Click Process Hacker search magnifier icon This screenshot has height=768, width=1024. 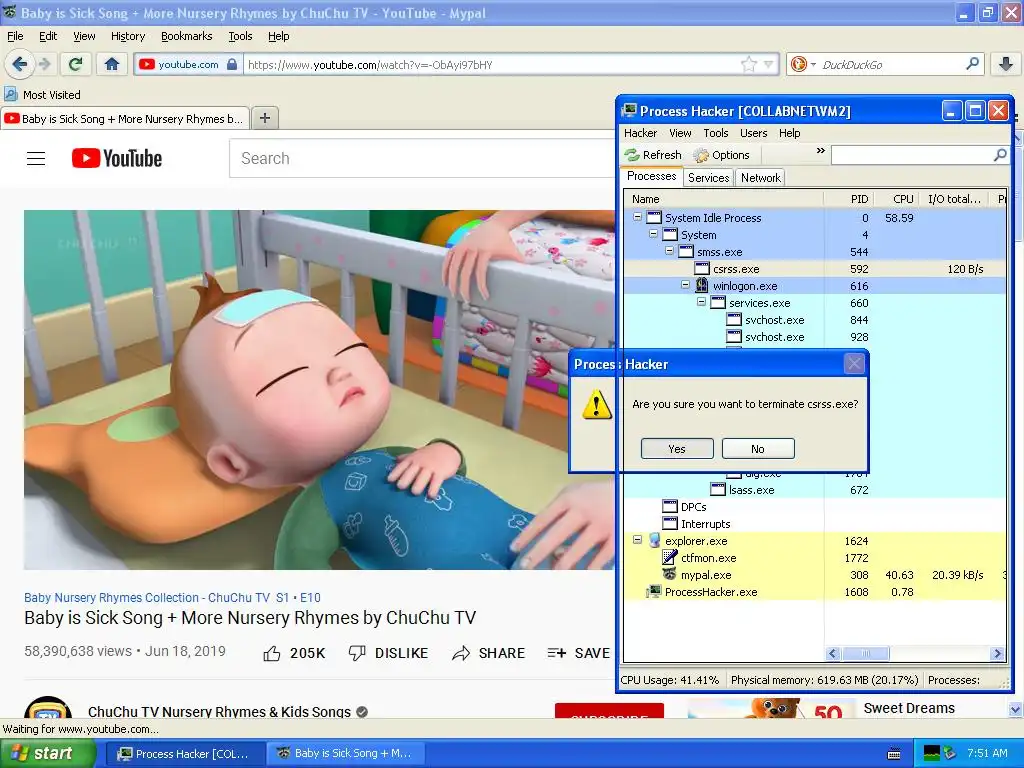pos(1000,155)
